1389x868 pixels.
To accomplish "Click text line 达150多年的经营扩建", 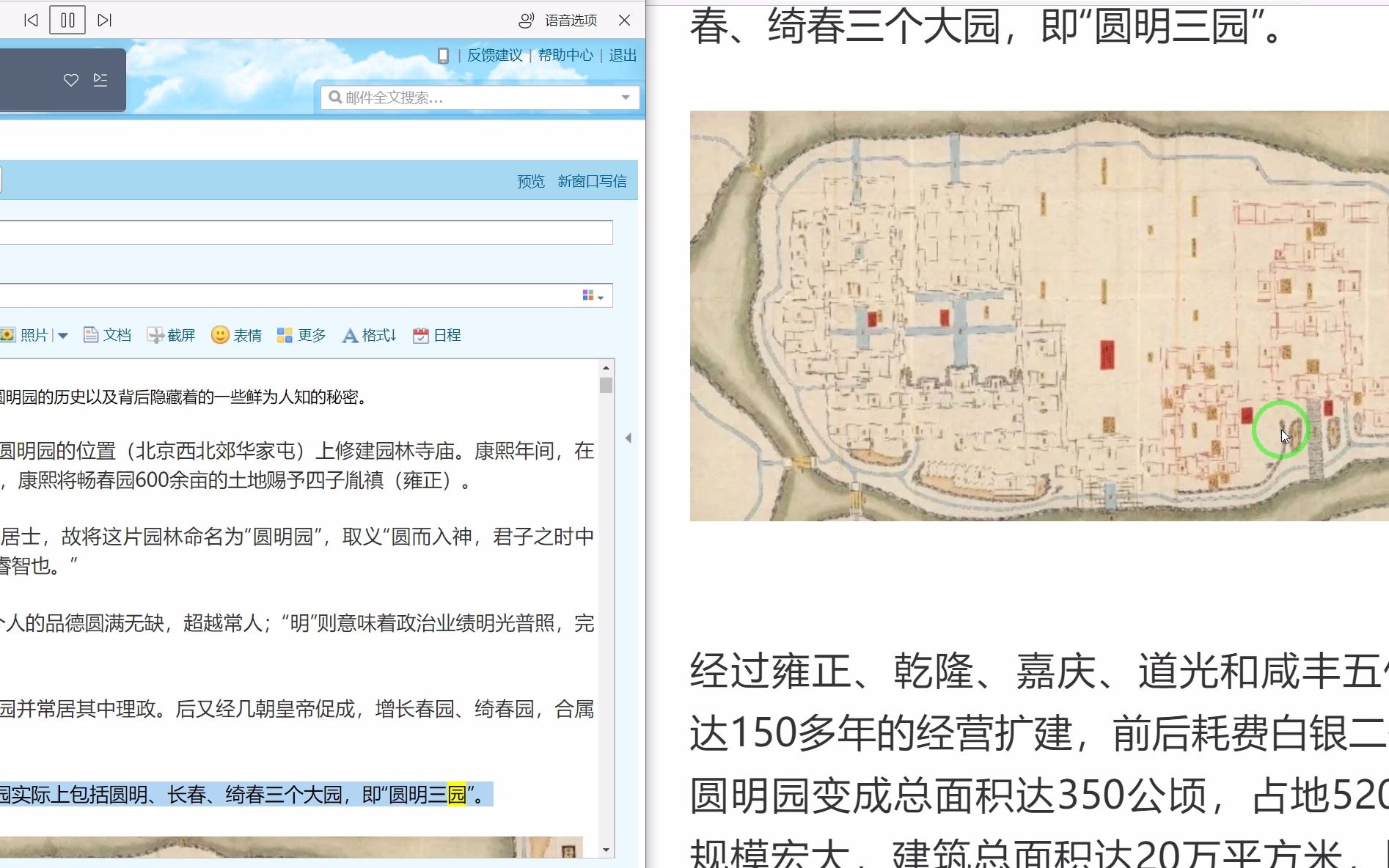I will coord(1039,733).
